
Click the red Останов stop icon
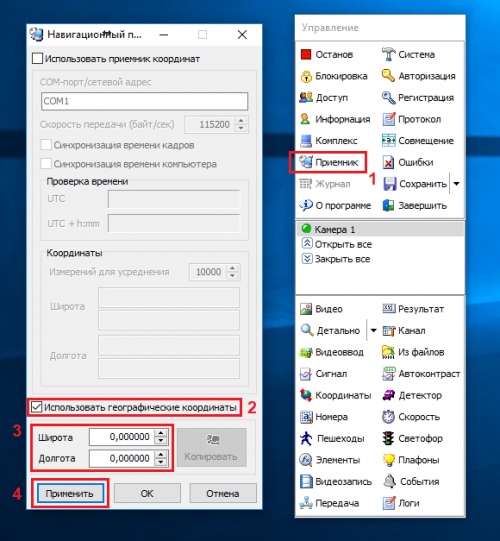pos(306,55)
